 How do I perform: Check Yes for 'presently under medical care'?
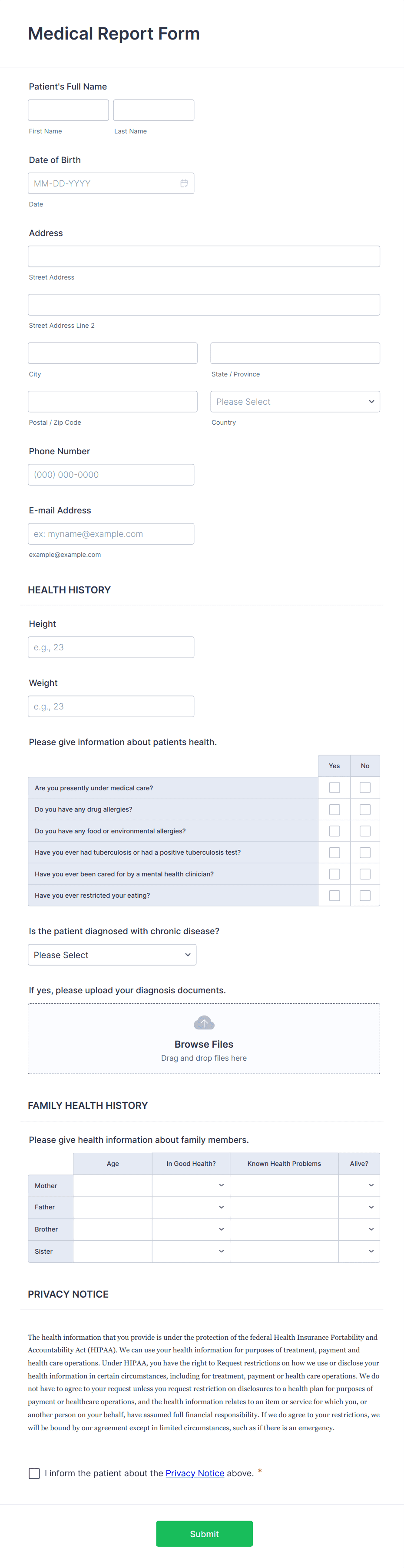pos(334,787)
